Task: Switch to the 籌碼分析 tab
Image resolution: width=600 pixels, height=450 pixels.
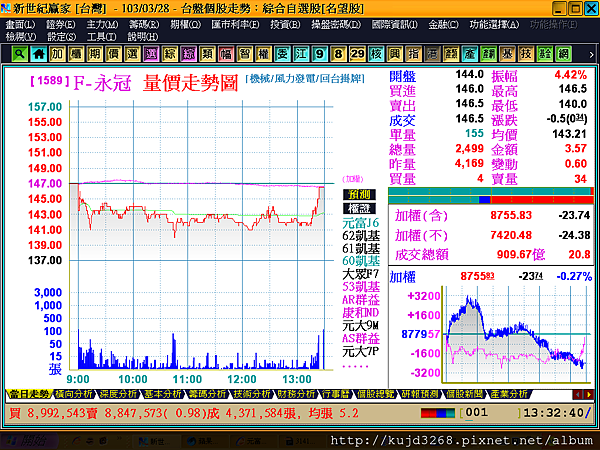Action: [208, 394]
